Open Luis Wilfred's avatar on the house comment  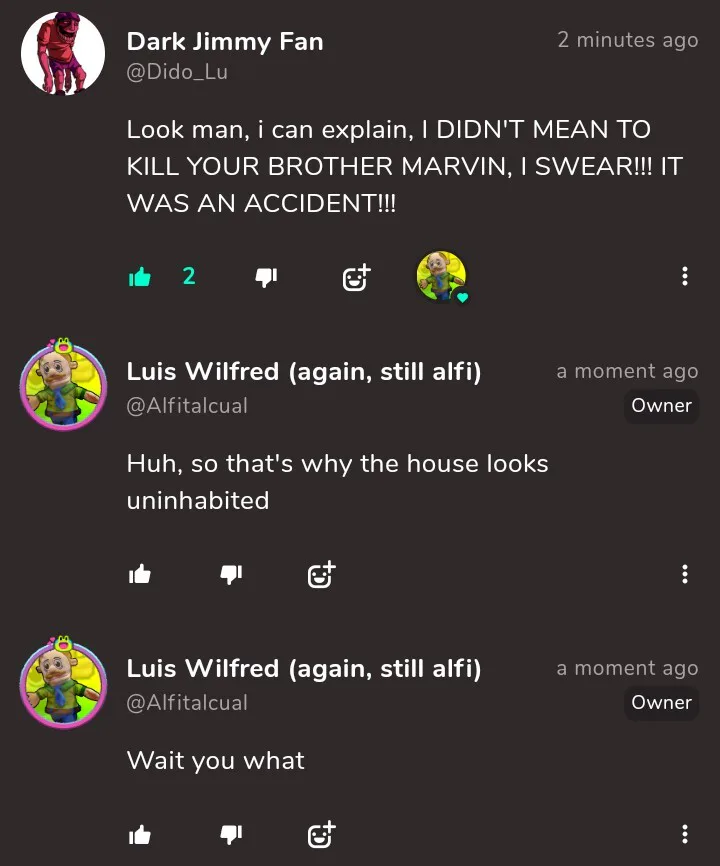click(63, 387)
